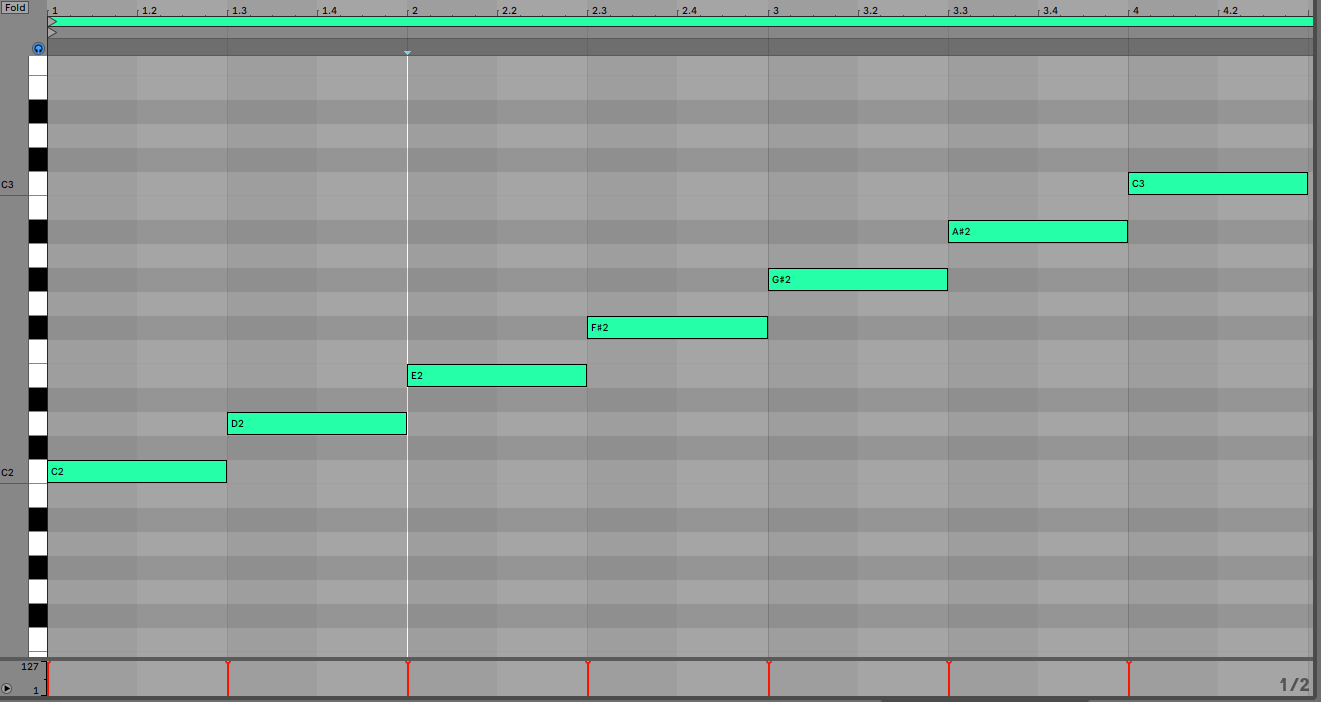This screenshot has height=702, width=1321.
Task: Click ruler position 3.4
Action: pyautogui.click(x=1050, y=10)
